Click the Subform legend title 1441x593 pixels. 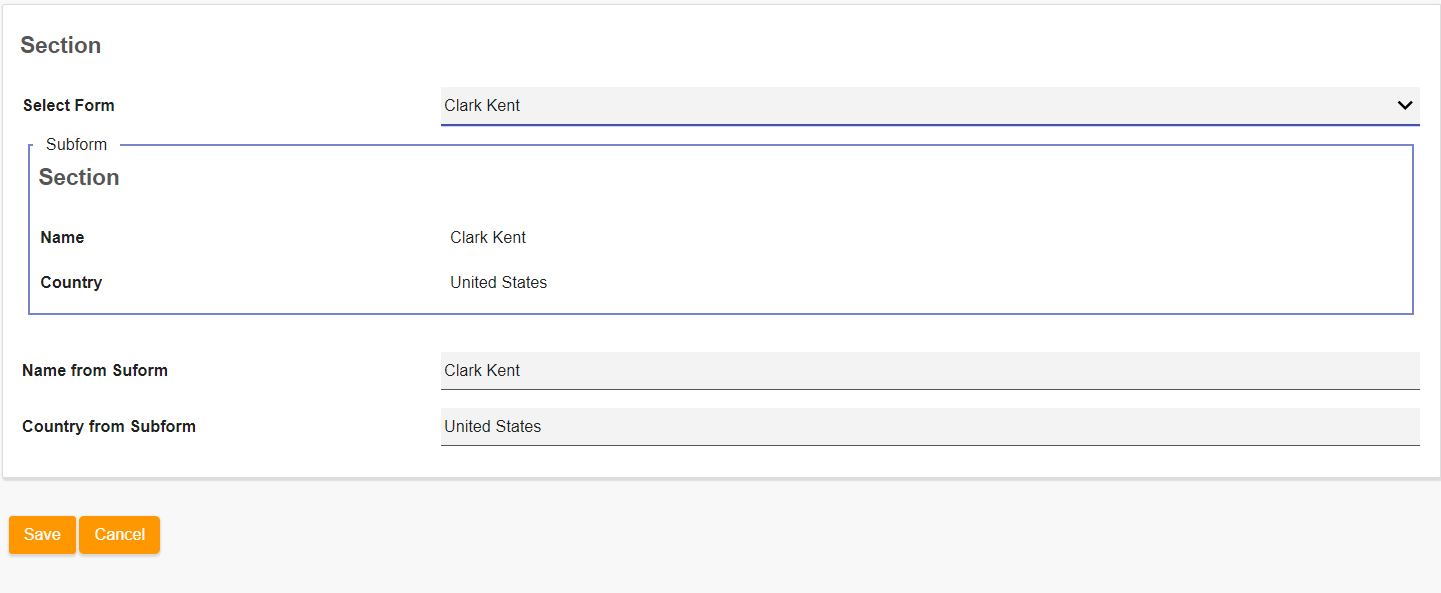tap(76, 144)
